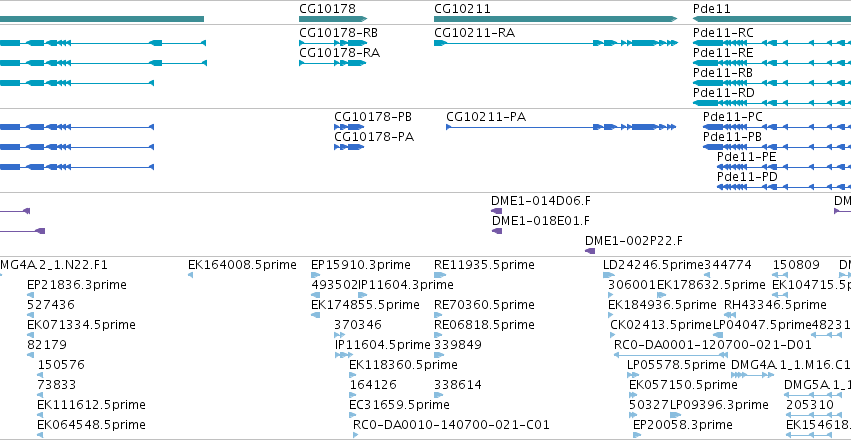Click the EK057150.5prime EST label
The width and height of the screenshot is (851, 440).
coord(683,385)
